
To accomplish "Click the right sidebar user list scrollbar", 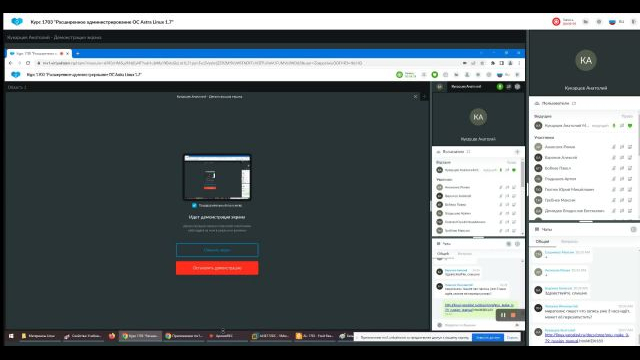I will coord(638,135).
